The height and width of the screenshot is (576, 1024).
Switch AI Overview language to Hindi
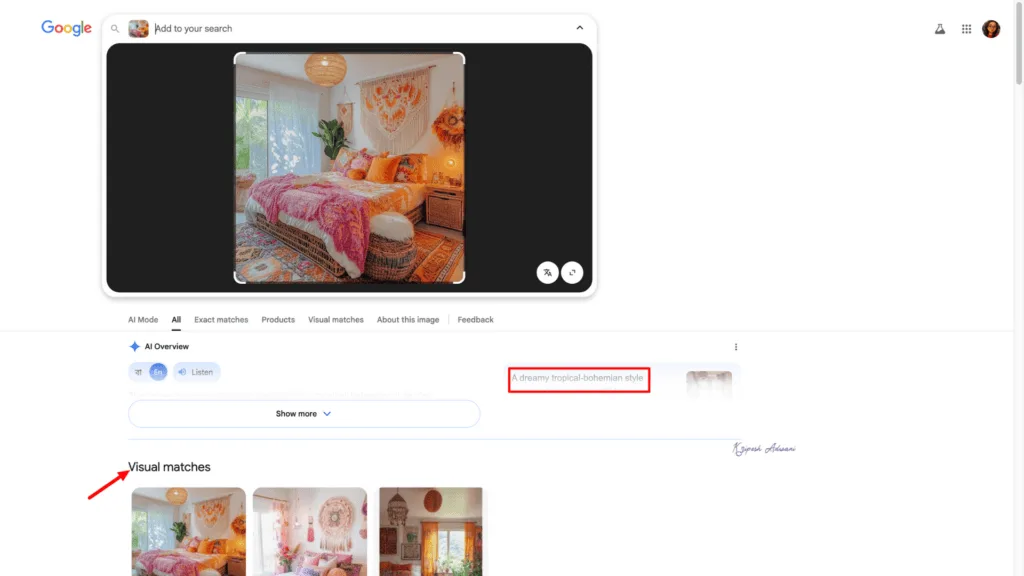point(139,372)
